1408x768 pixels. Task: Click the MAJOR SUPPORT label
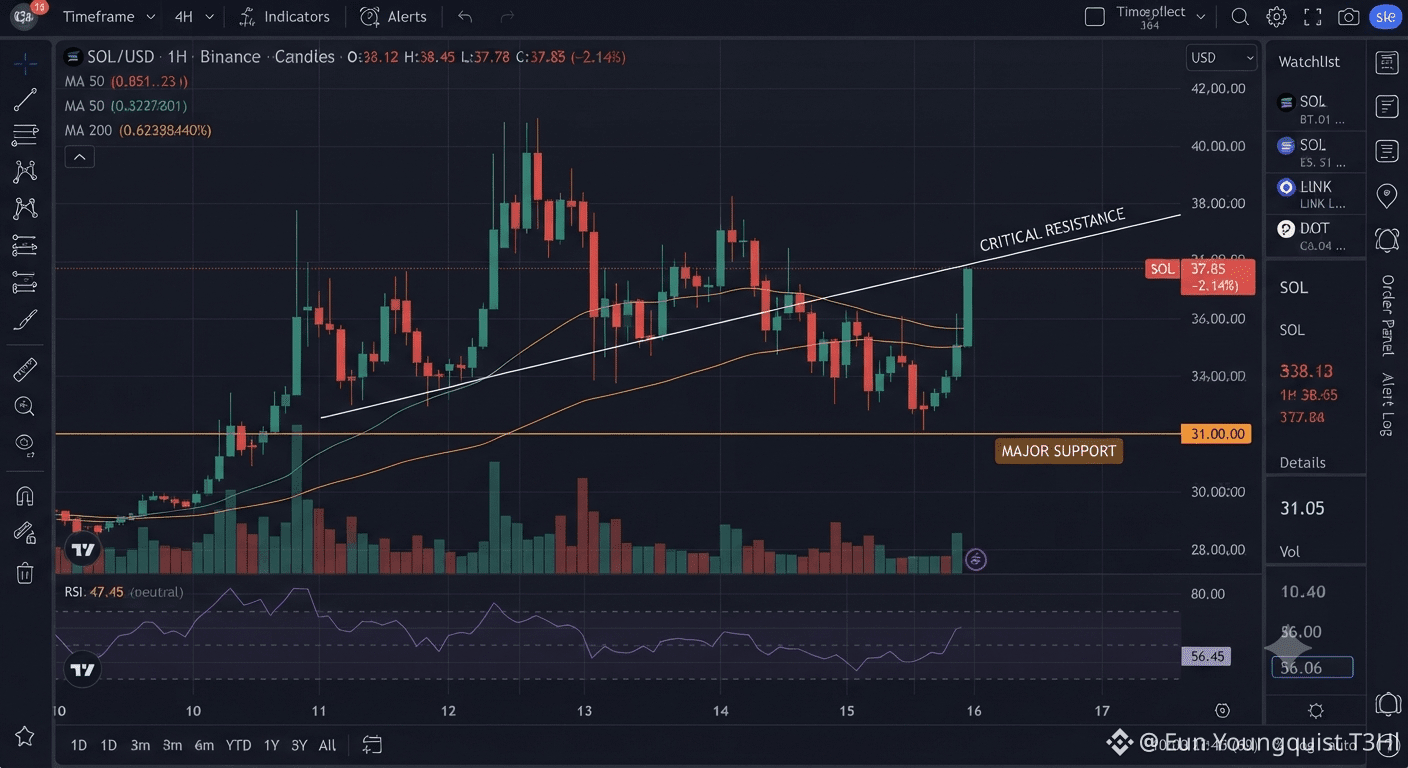pyautogui.click(x=1059, y=451)
